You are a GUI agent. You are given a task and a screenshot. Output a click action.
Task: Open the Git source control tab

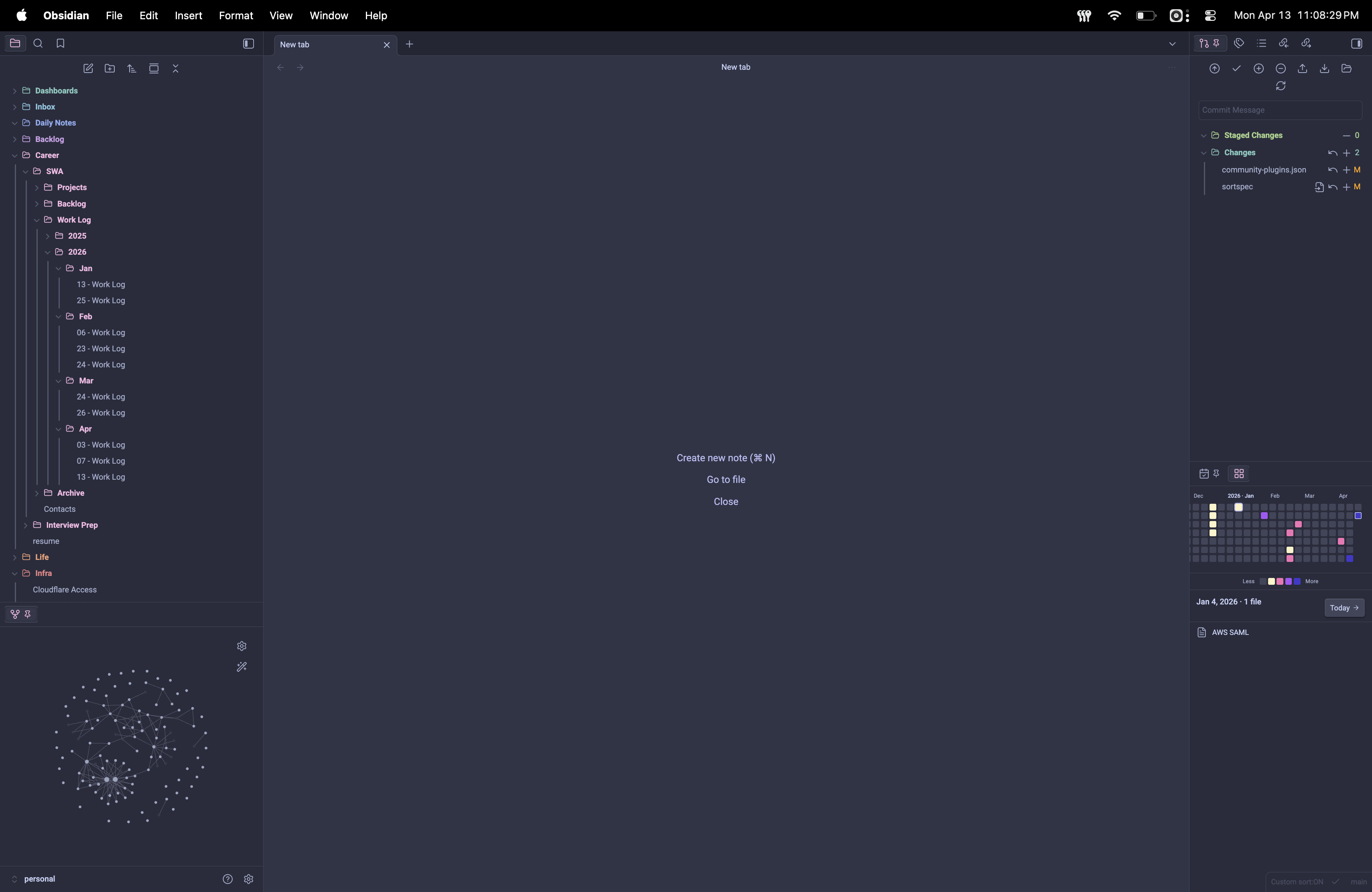(x=1210, y=43)
